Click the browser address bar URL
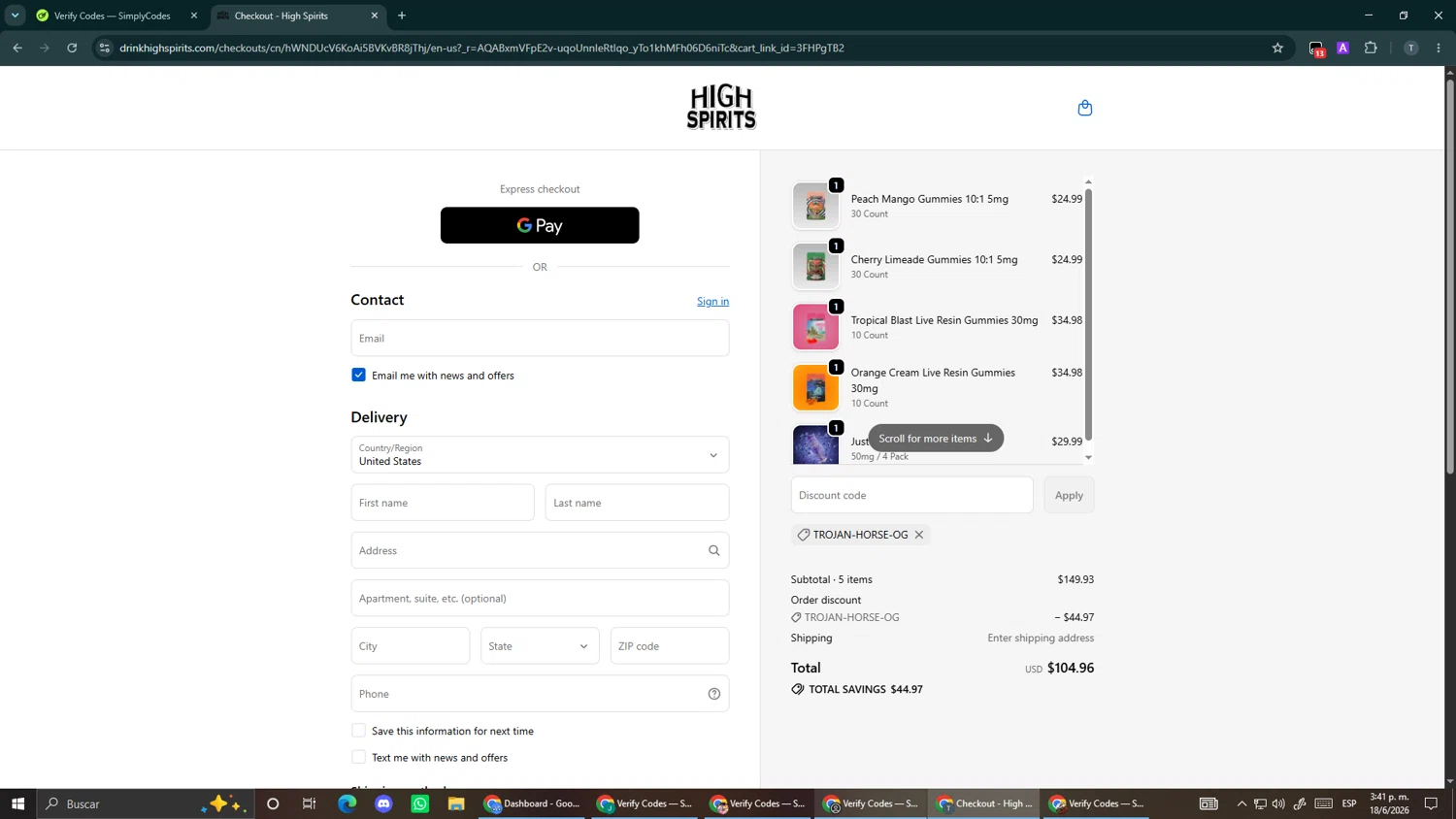1456x819 pixels. pos(481,48)
